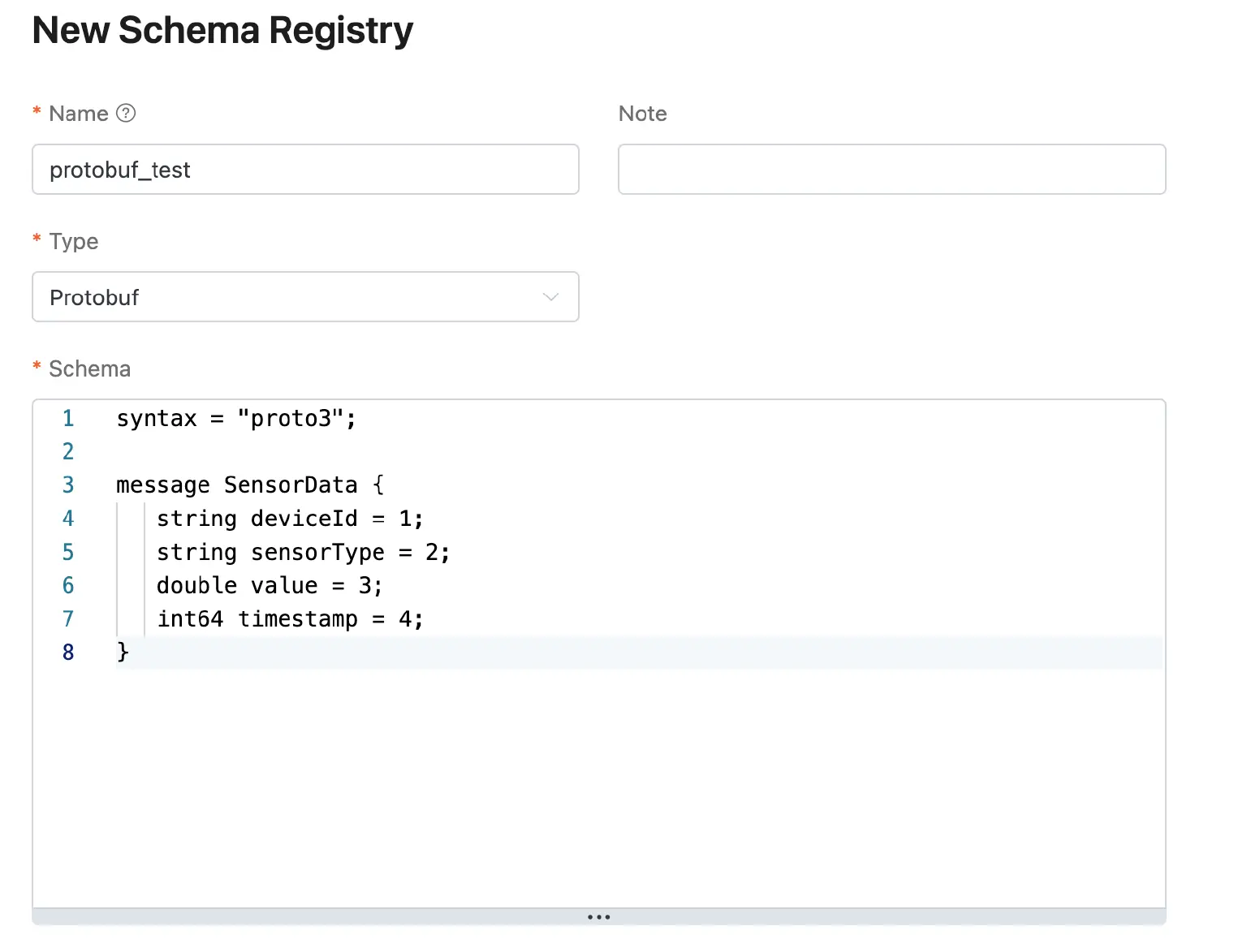1247x952 pixels.
Task: Click the New Schema Registry page title
Action: tap(222, 30)
